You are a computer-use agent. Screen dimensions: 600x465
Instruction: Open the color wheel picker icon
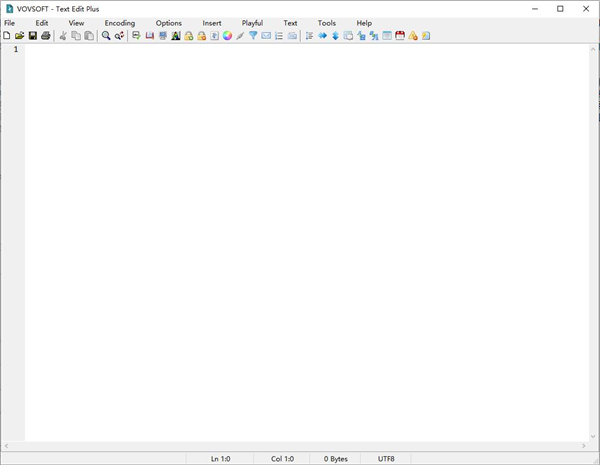coord(227,36)
